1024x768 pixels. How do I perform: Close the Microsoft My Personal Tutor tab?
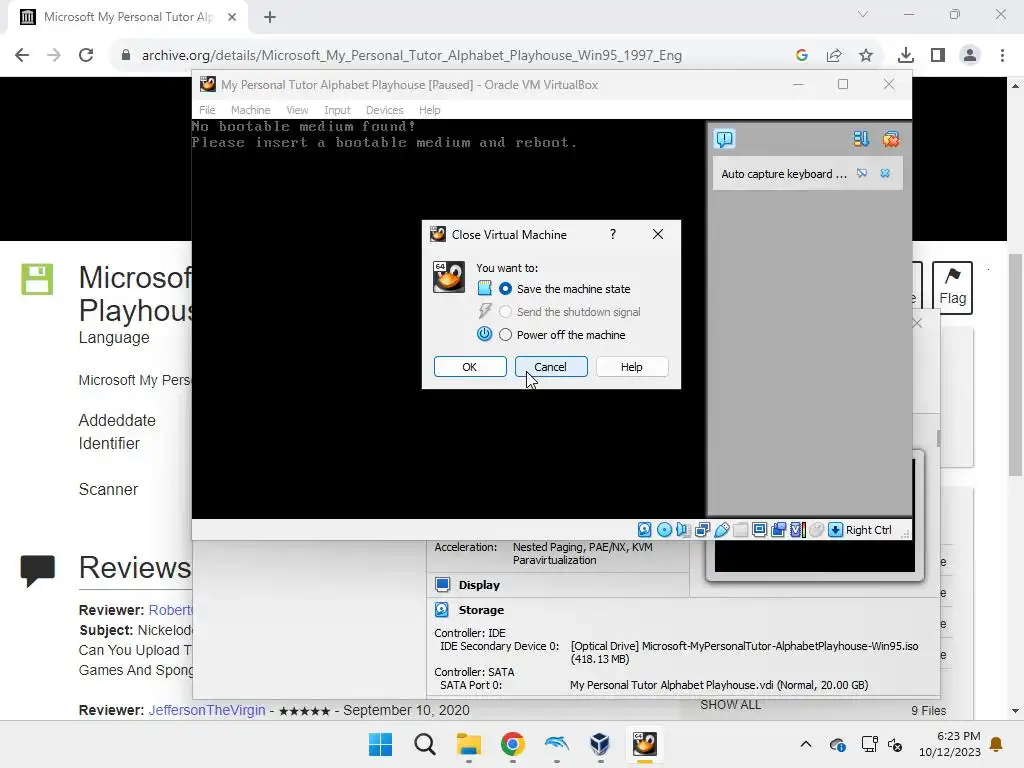(232, 17)
